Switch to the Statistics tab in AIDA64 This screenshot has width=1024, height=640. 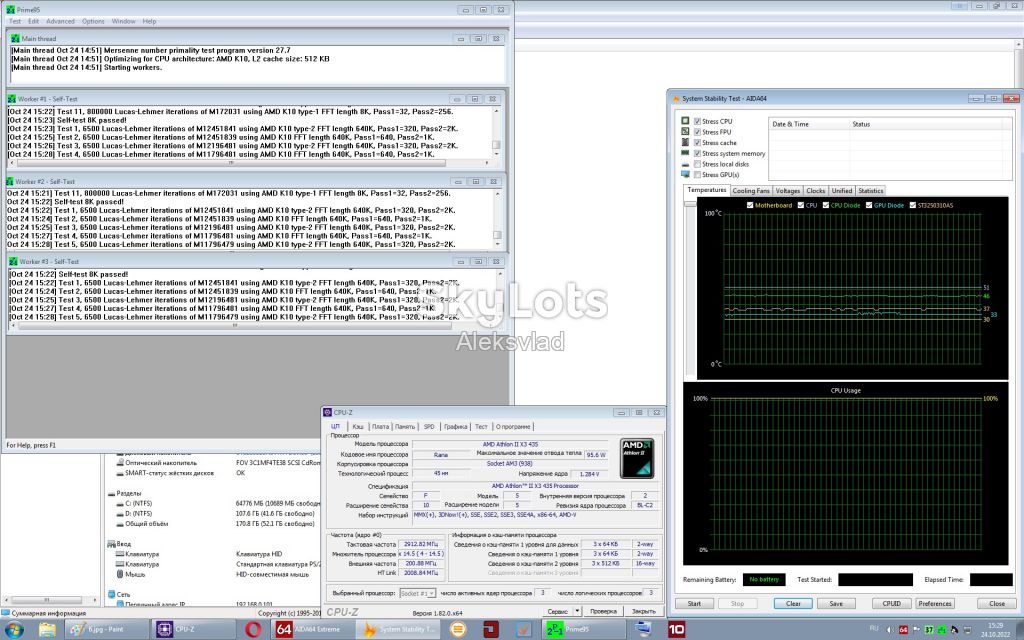click(871, 191)
